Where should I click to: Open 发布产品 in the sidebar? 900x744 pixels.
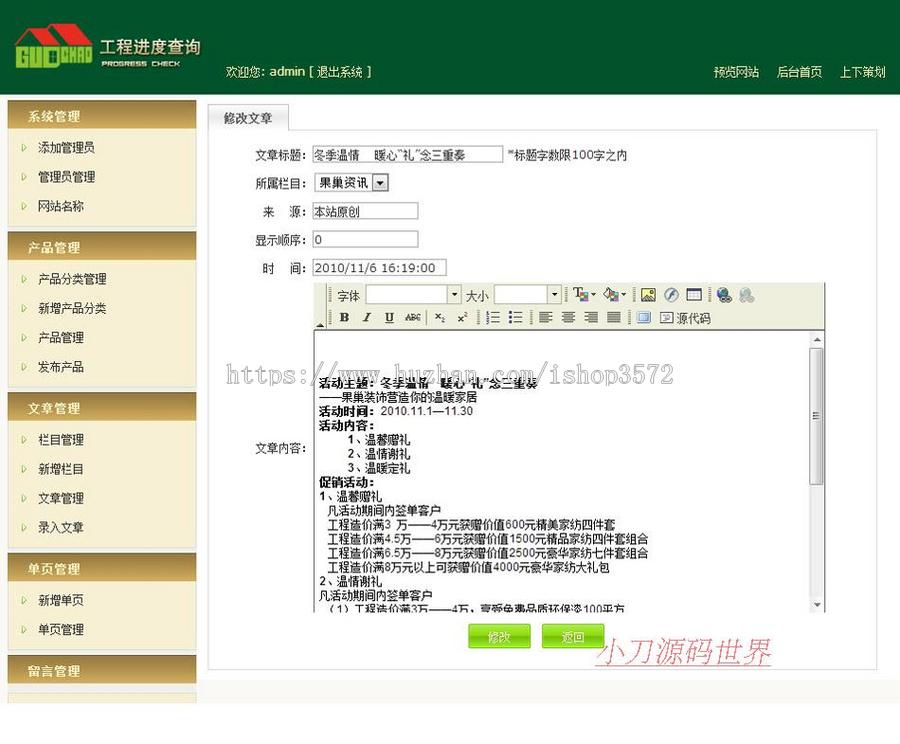point(60,367)
